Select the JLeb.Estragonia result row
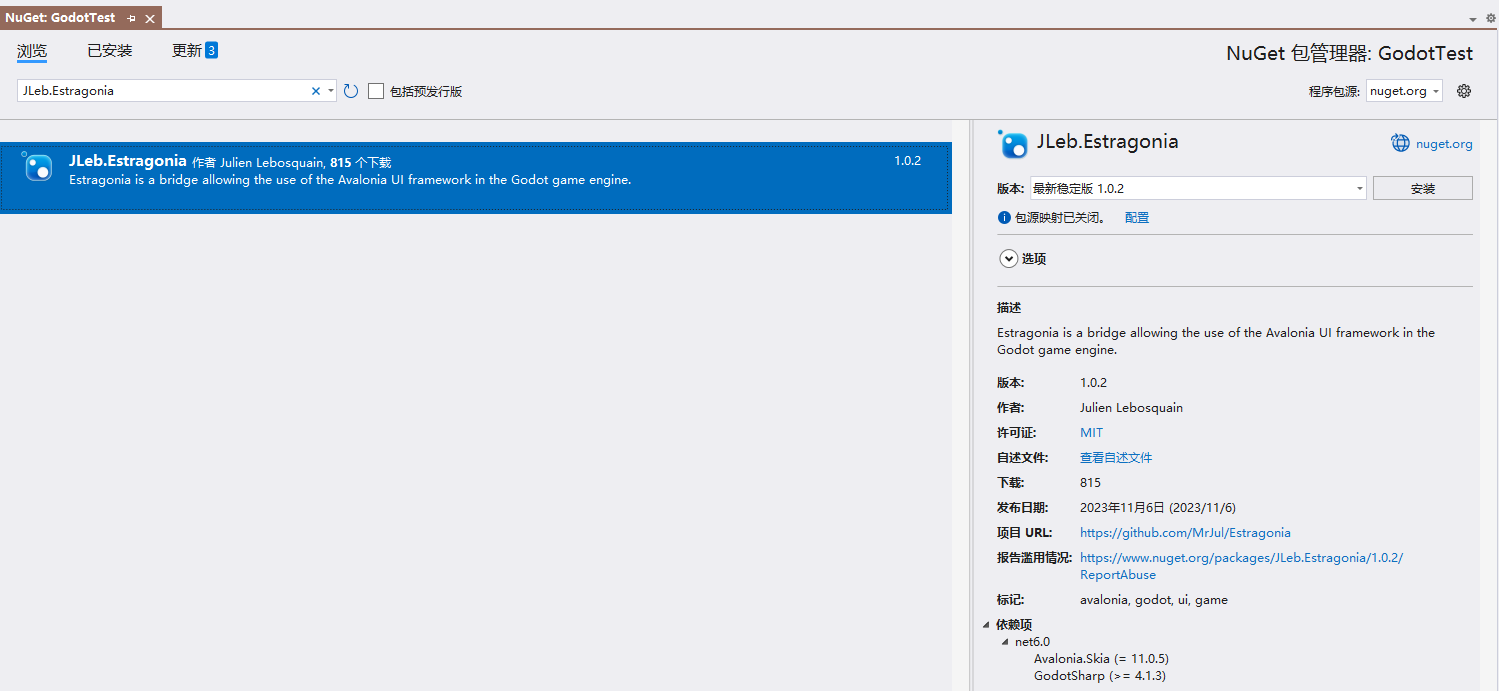Image resolution: width=1499 pixels, height=691 pixels. [475, 177]
